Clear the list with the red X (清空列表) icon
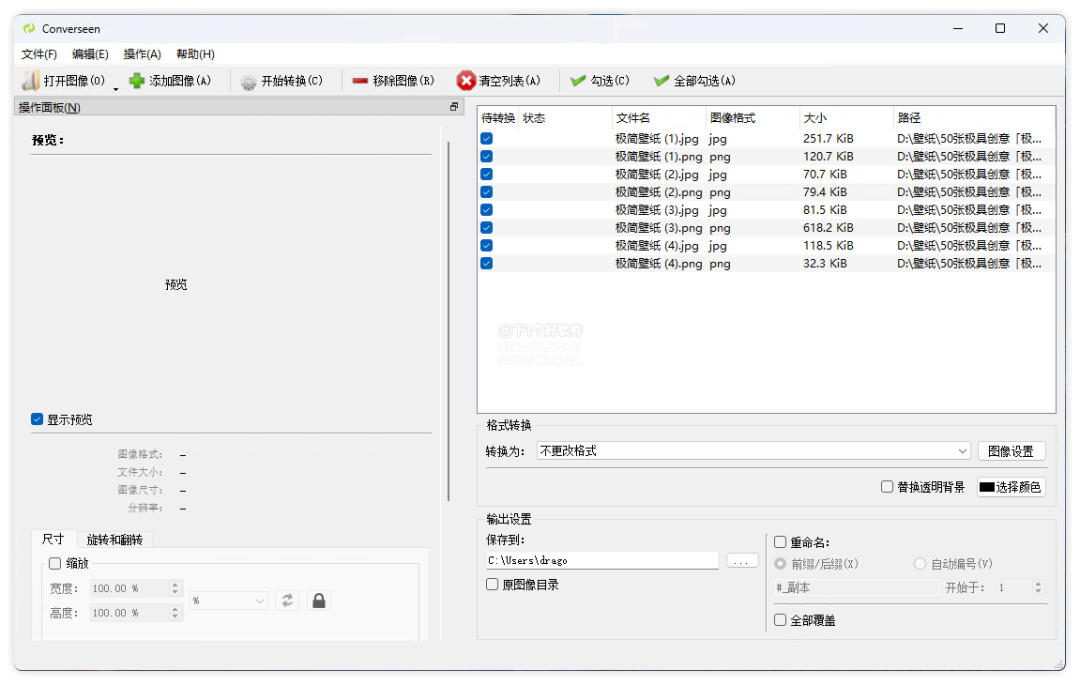The width and height of the screenshot is (1080, 685). (x=466, y=81)
